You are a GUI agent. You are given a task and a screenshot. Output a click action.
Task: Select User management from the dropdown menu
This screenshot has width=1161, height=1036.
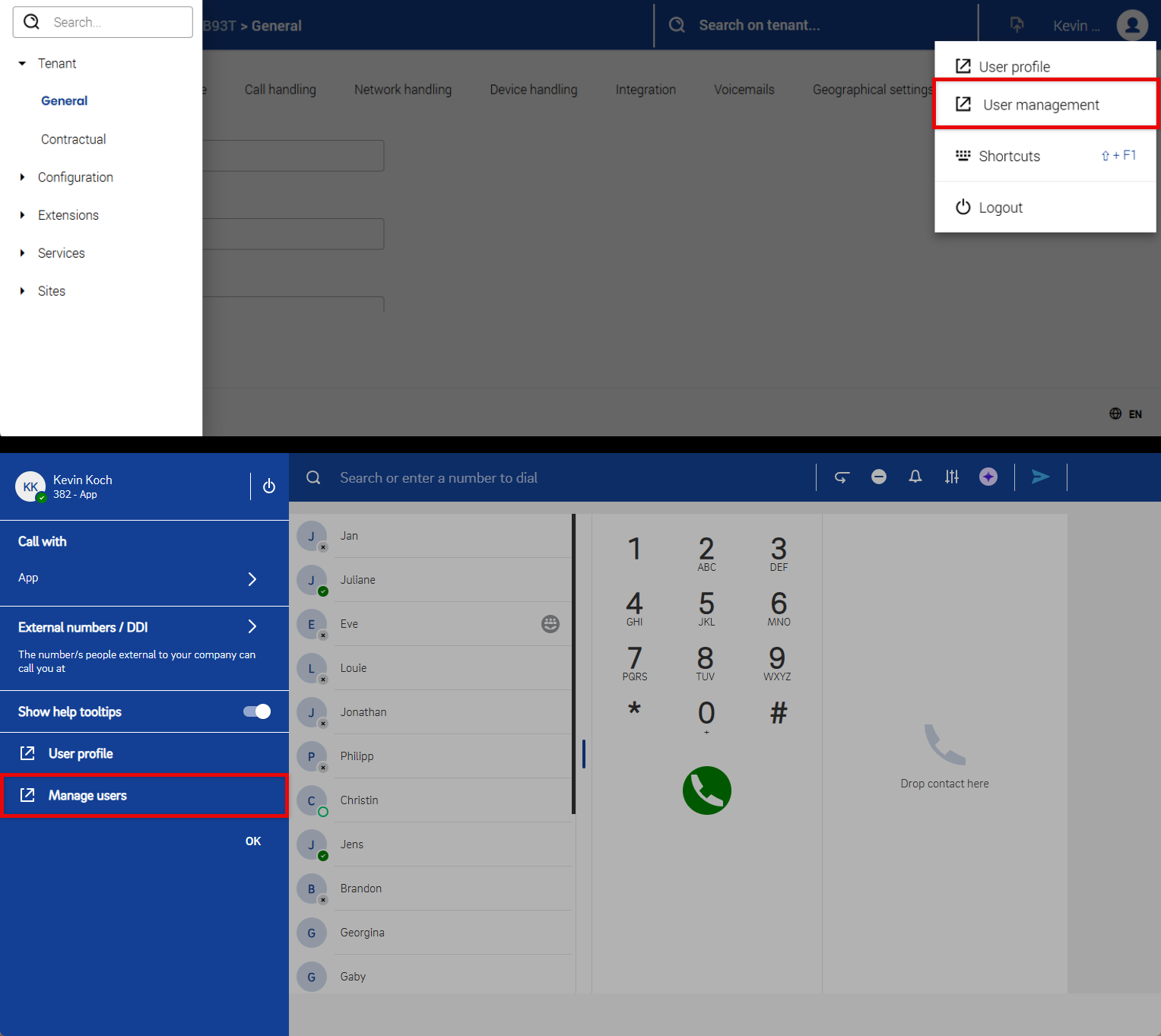1040,105
